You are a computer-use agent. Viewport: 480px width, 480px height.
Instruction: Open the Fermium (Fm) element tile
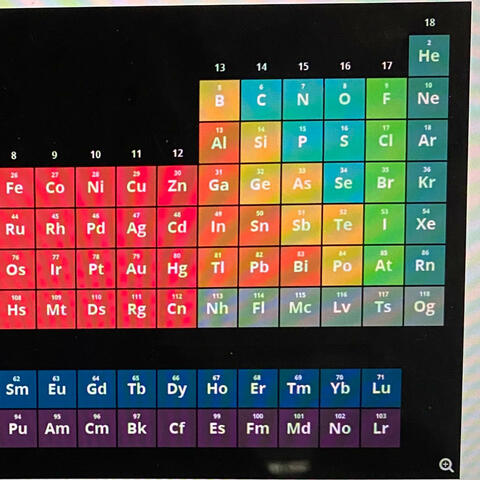click(258, 428)
